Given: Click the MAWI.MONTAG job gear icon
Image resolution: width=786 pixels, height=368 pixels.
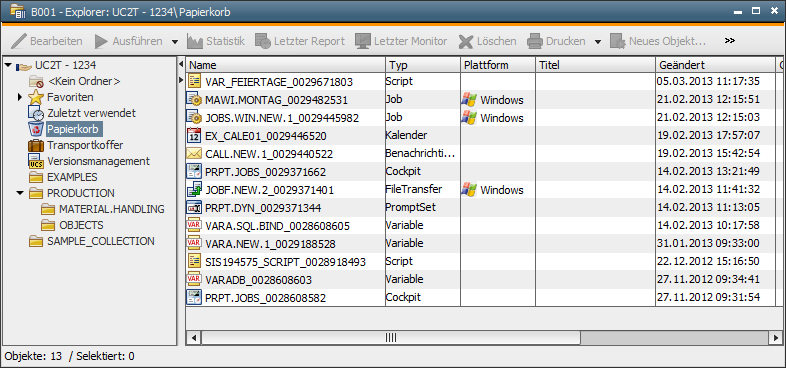Looking at the screenshot, I should [x=194, y=99].
